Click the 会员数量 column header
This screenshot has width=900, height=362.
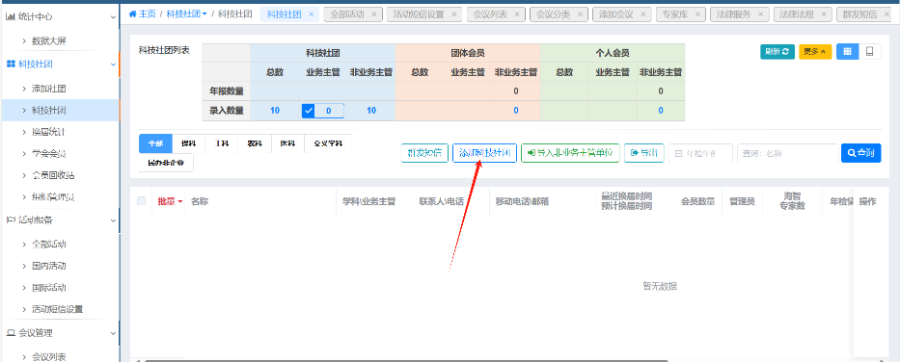pos(698,201)
